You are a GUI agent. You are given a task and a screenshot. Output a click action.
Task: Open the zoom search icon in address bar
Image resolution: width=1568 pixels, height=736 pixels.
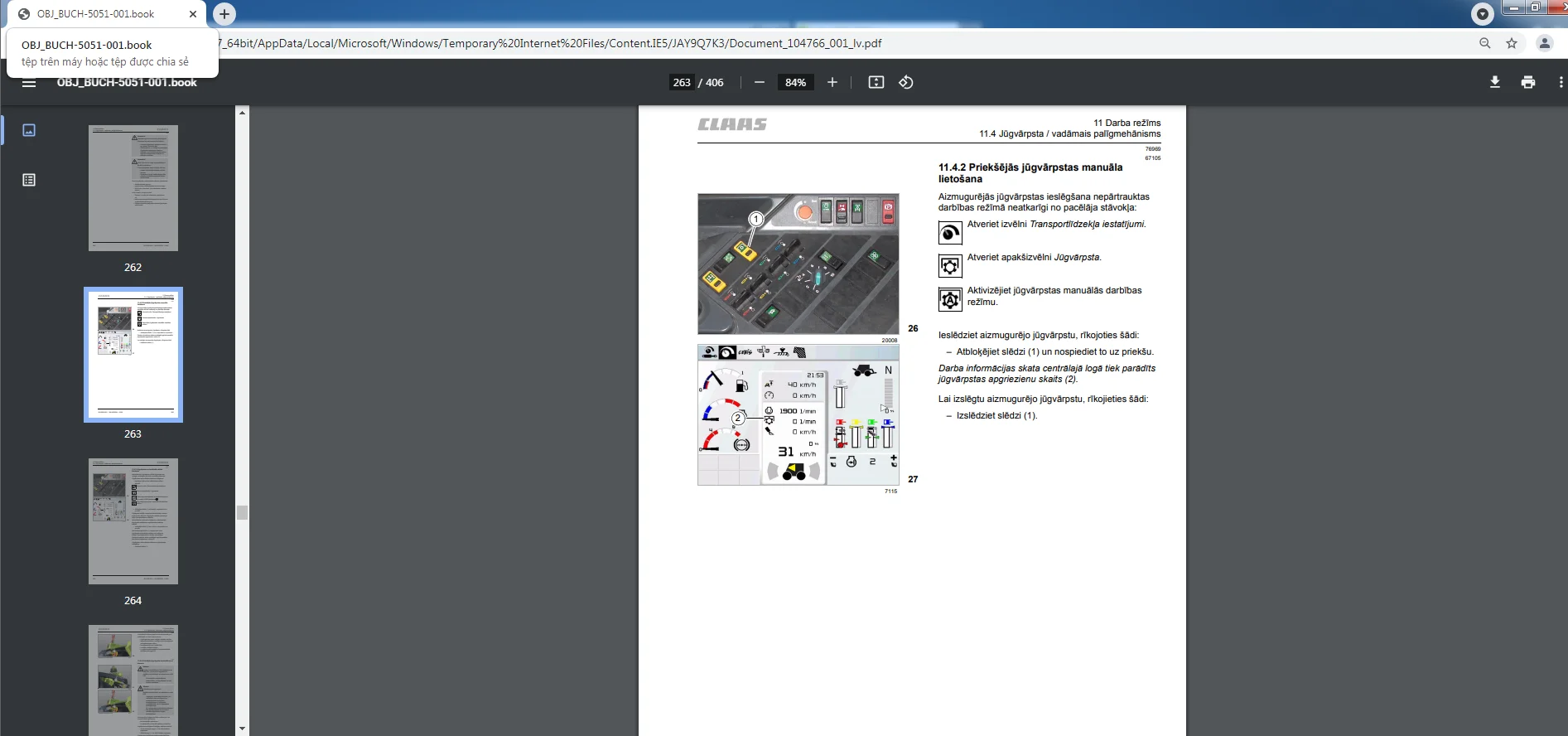[1485, 43]
